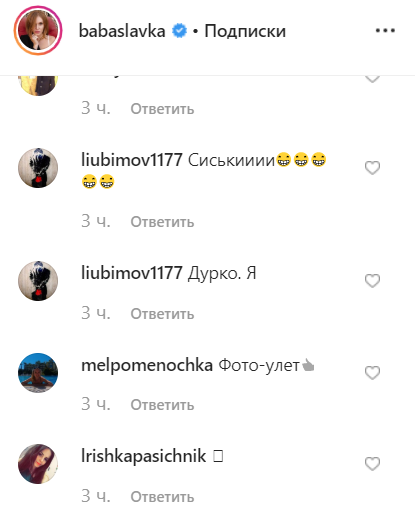This screenshot has width=415, height=530.
Task: Open Irishkapasichnik's avatar photo
Action: point(38,464)
